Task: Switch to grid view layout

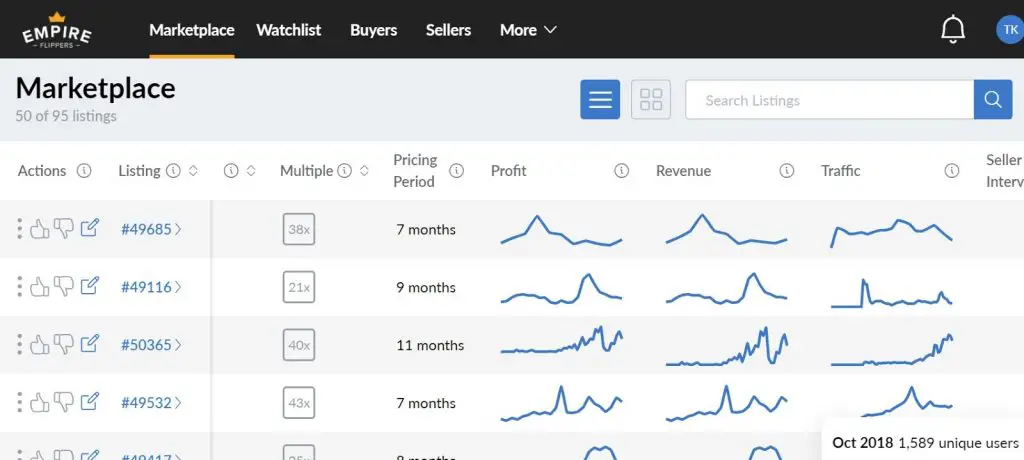Action: (651, 99)
